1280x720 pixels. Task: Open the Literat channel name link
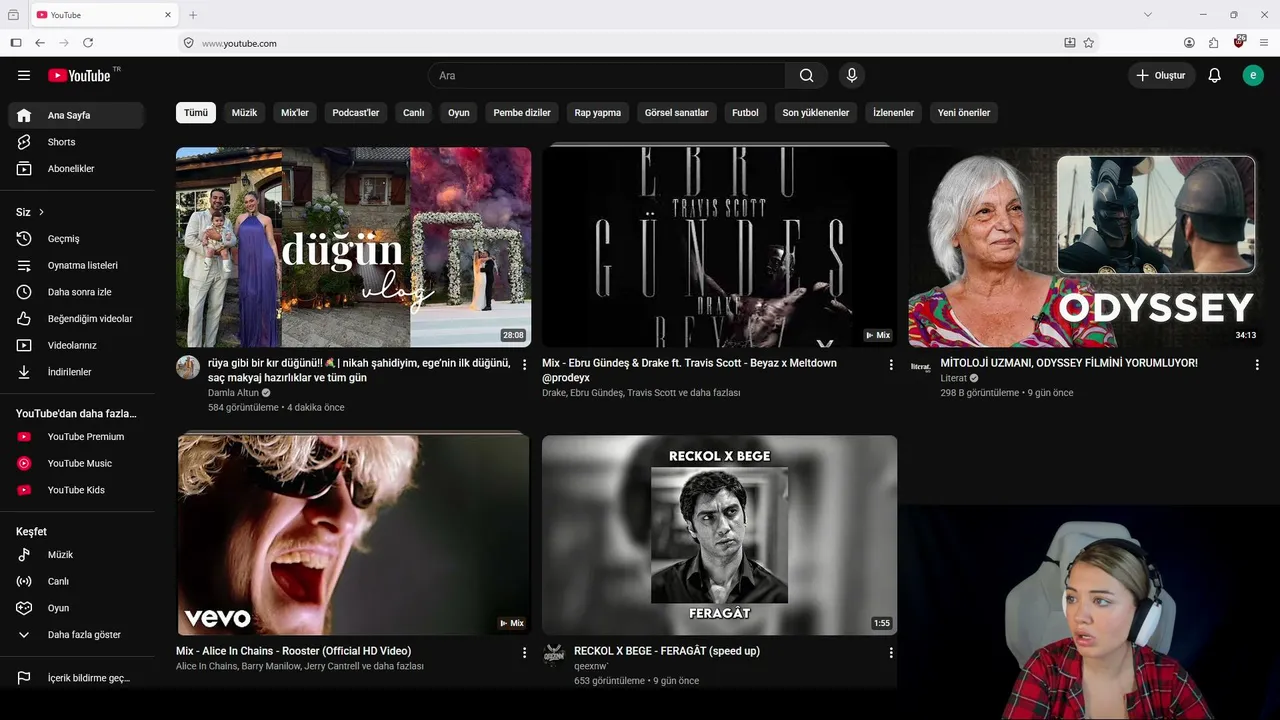pos(954,379)
